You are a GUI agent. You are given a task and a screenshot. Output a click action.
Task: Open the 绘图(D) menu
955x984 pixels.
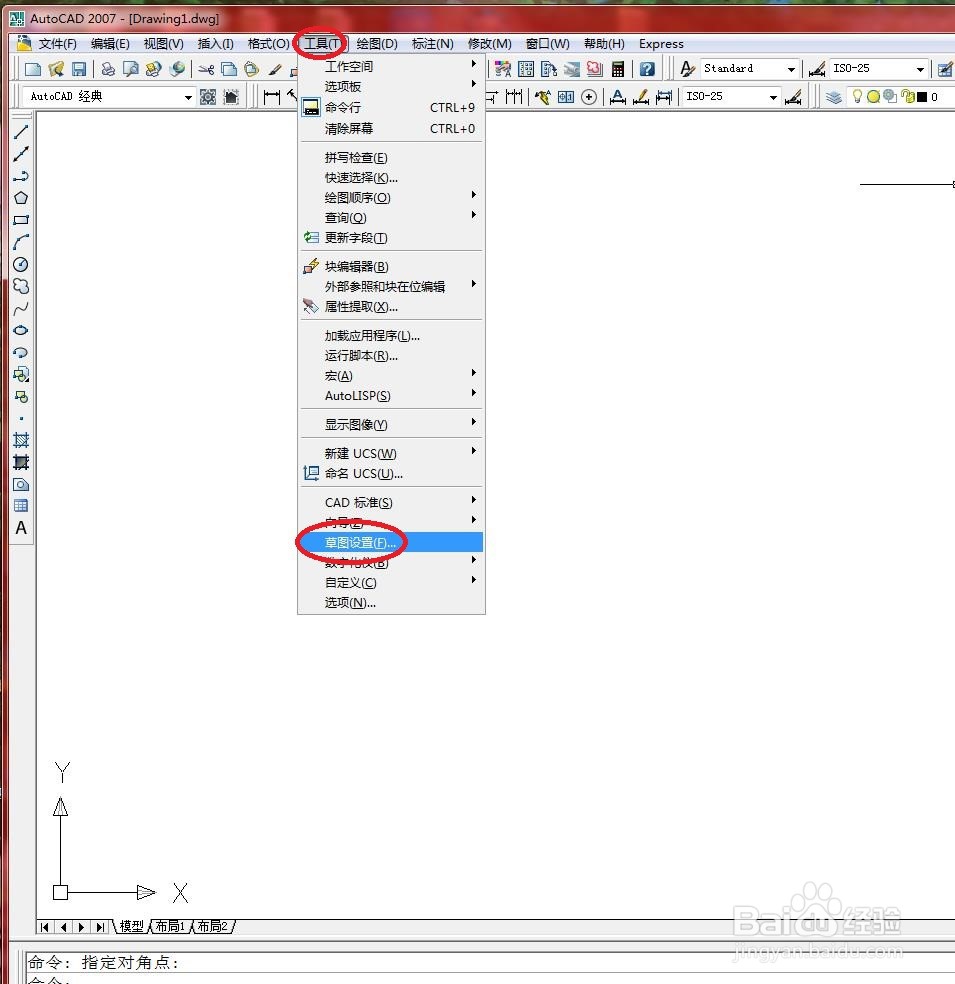point(377,44)
